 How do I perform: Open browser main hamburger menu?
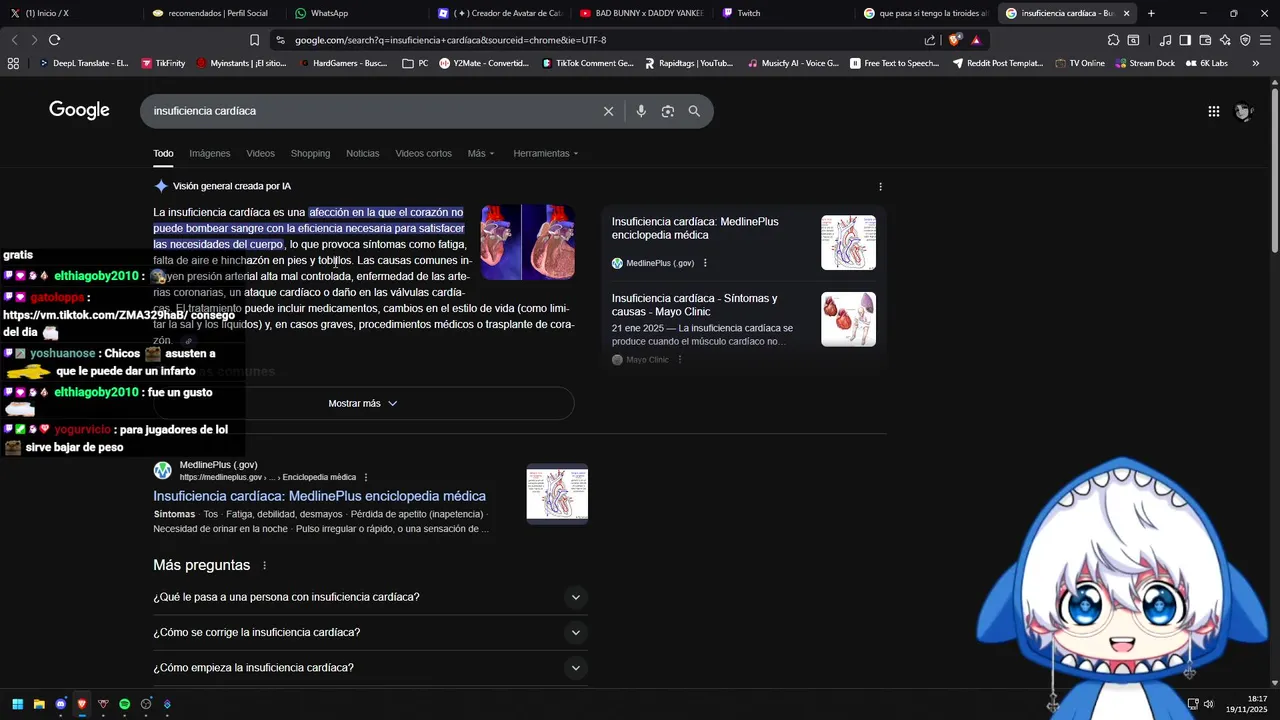(1265, 40)
